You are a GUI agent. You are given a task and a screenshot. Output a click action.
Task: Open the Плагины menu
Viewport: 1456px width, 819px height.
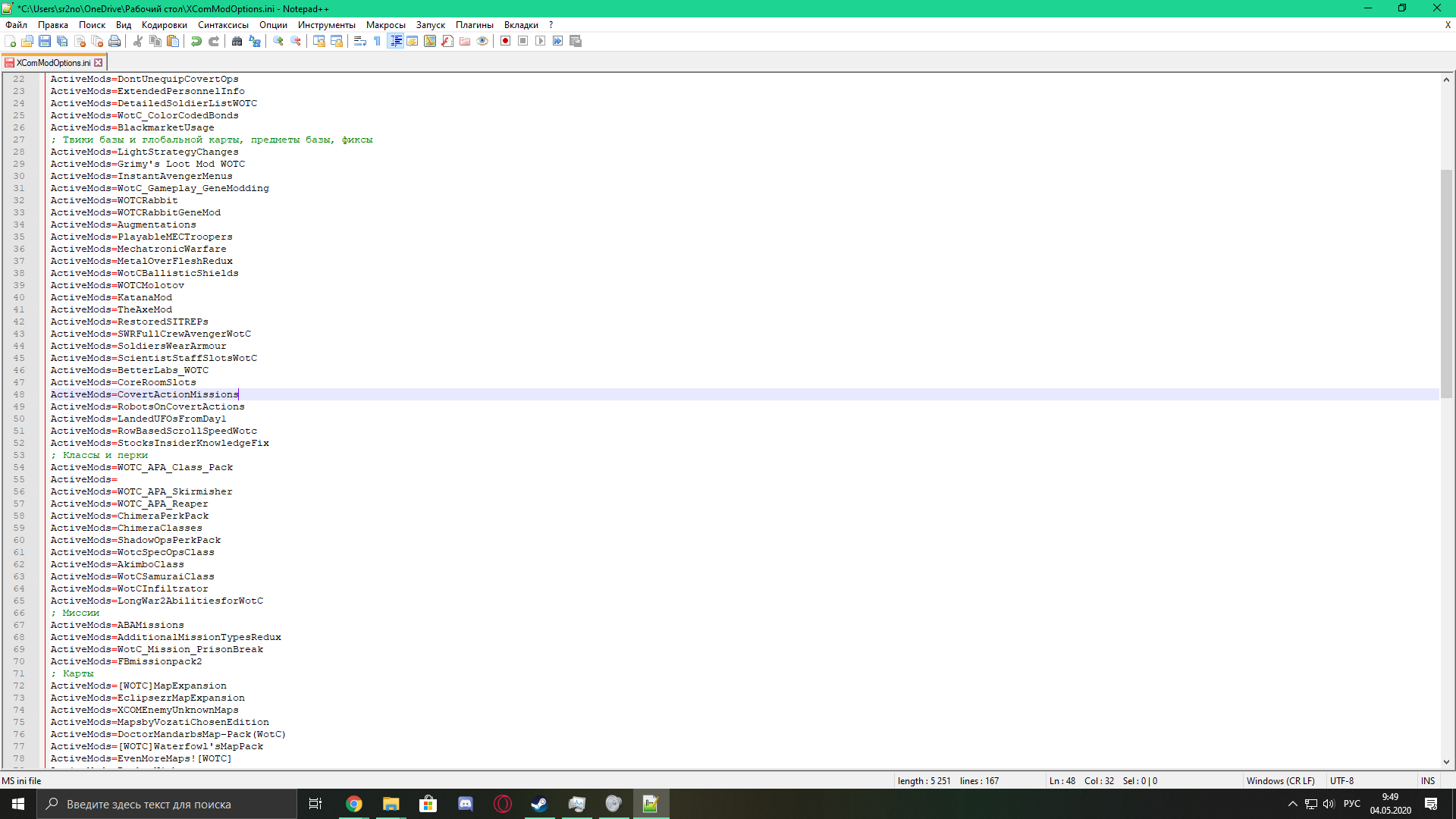[475, 25]
